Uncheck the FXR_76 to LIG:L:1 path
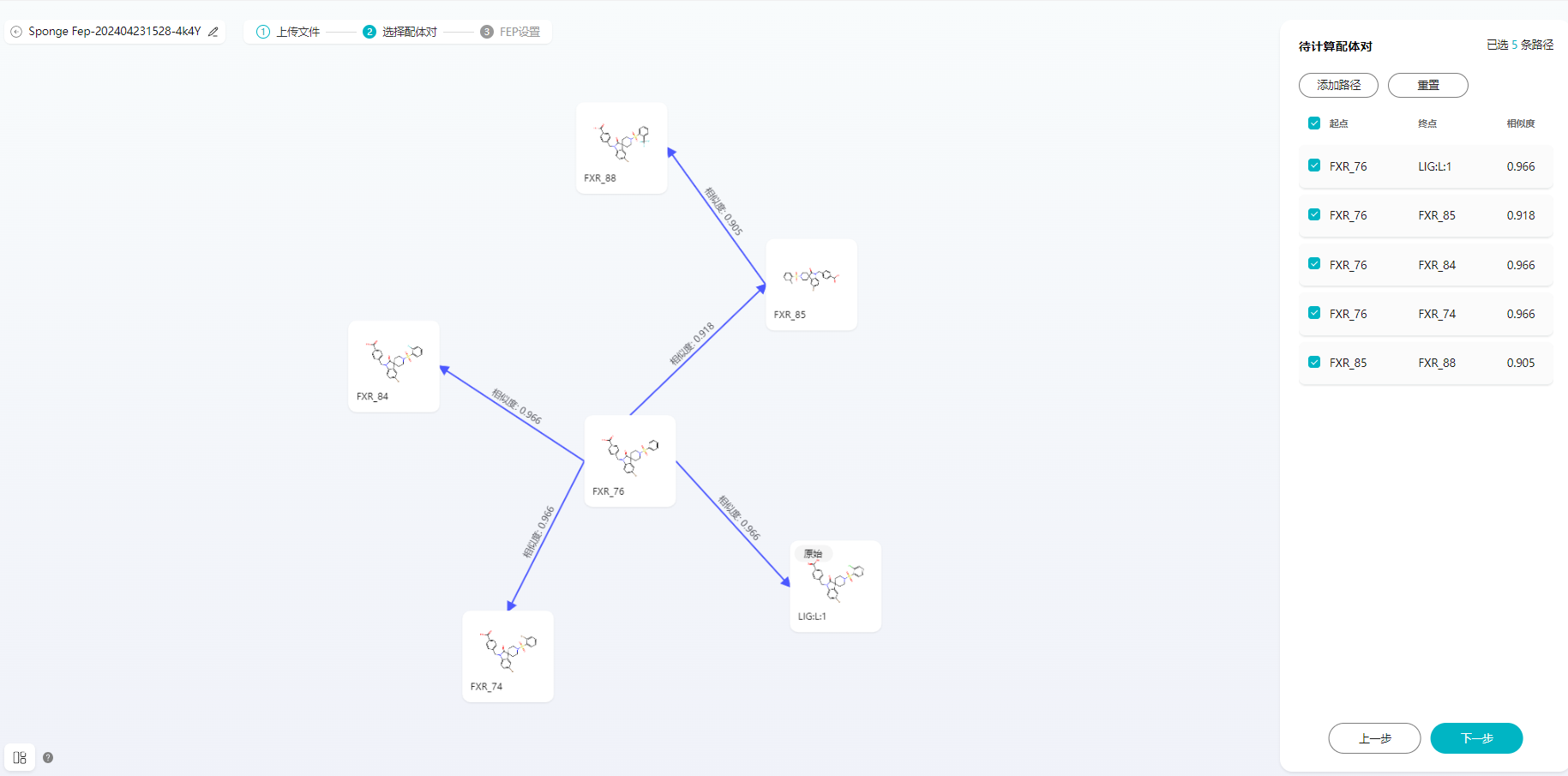1568x776 pixels. coord(1313,165)
